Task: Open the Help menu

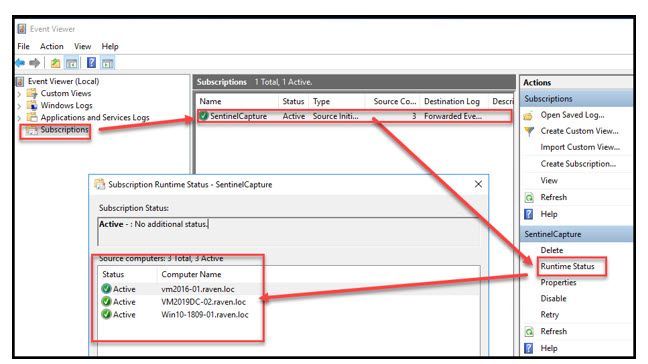Action: pyautogui.click(x=110, y=46)
